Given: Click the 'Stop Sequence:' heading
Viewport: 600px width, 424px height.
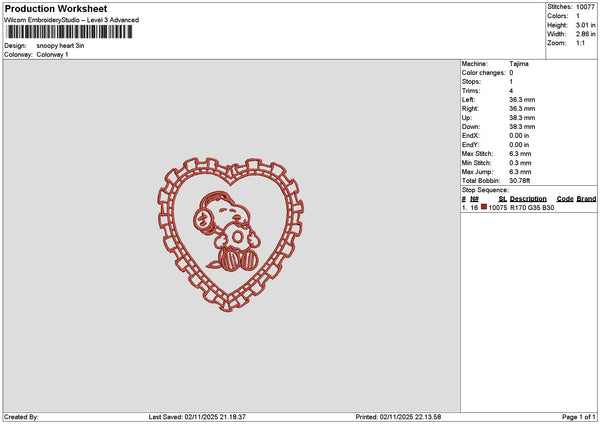Looking at the screenshot, I should (x=485, y=190).
